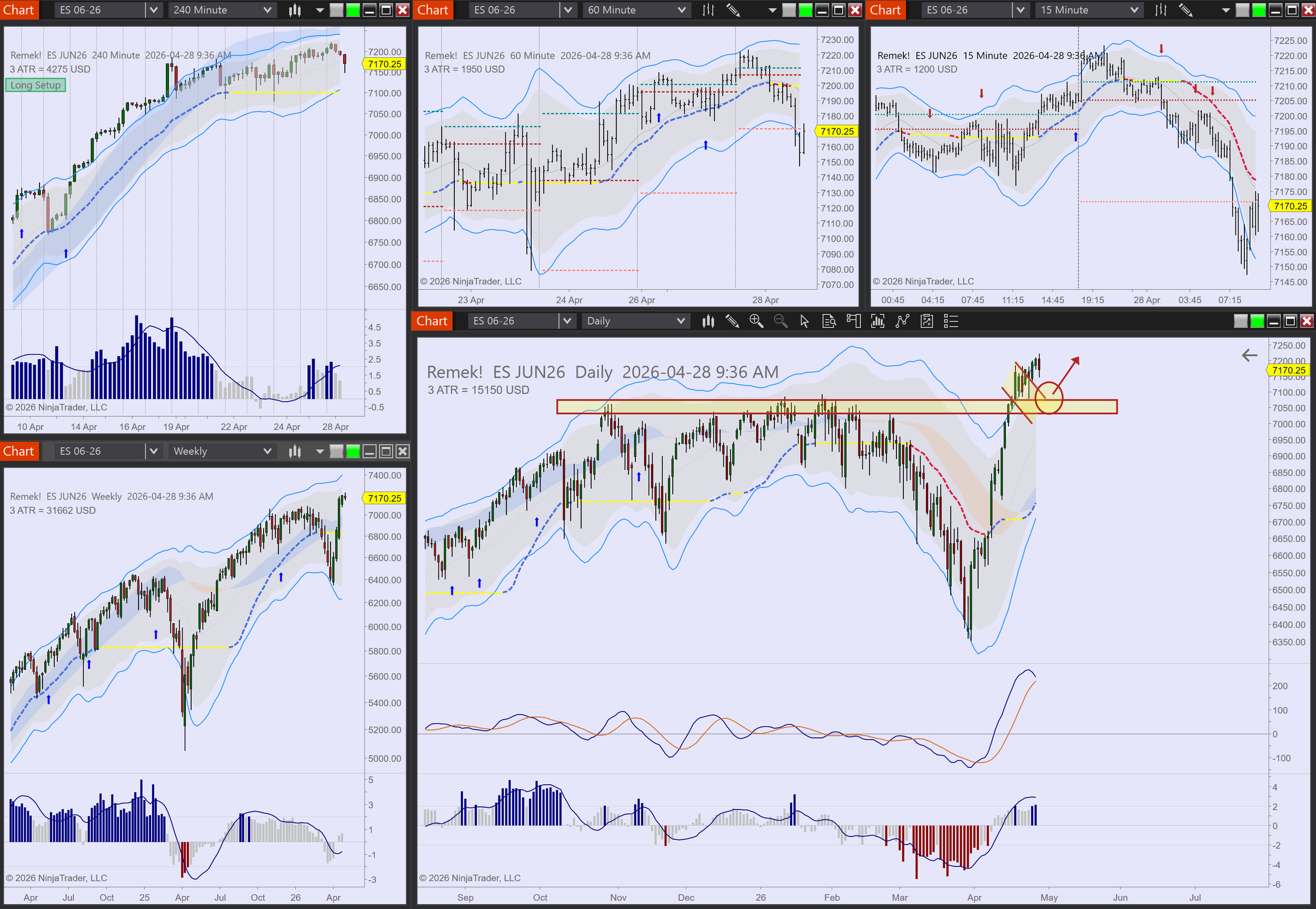Viewport: 1316px width, 909px height.
Task: Expand the 240 Minute interval dropdown
Action: tap(267, 9)
